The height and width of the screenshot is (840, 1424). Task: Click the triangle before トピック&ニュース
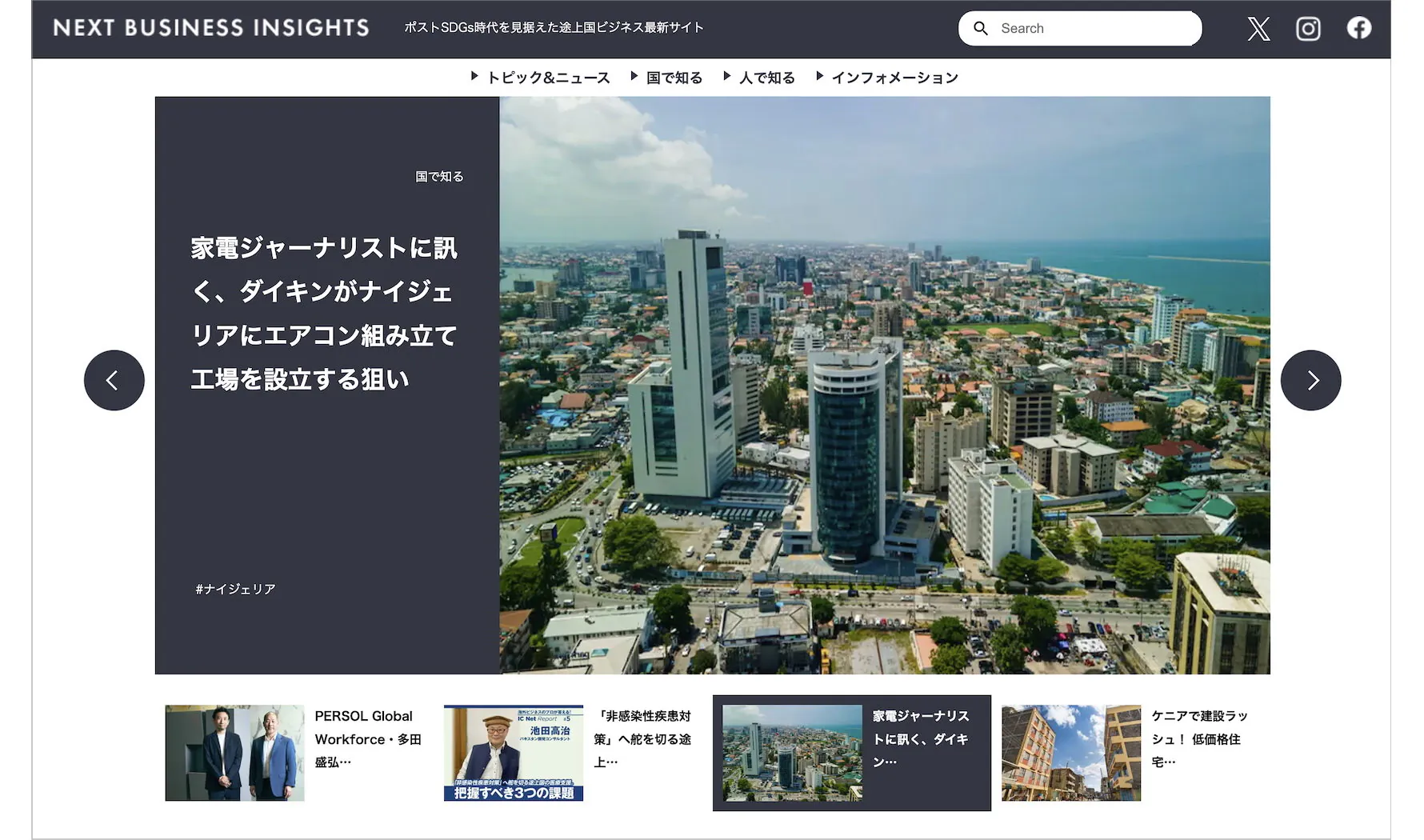(474, 76)
